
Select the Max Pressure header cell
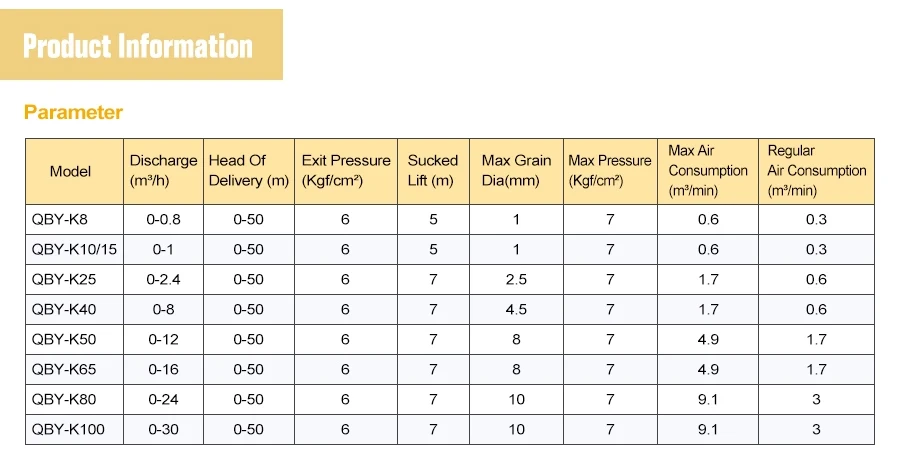pos(610,171)
